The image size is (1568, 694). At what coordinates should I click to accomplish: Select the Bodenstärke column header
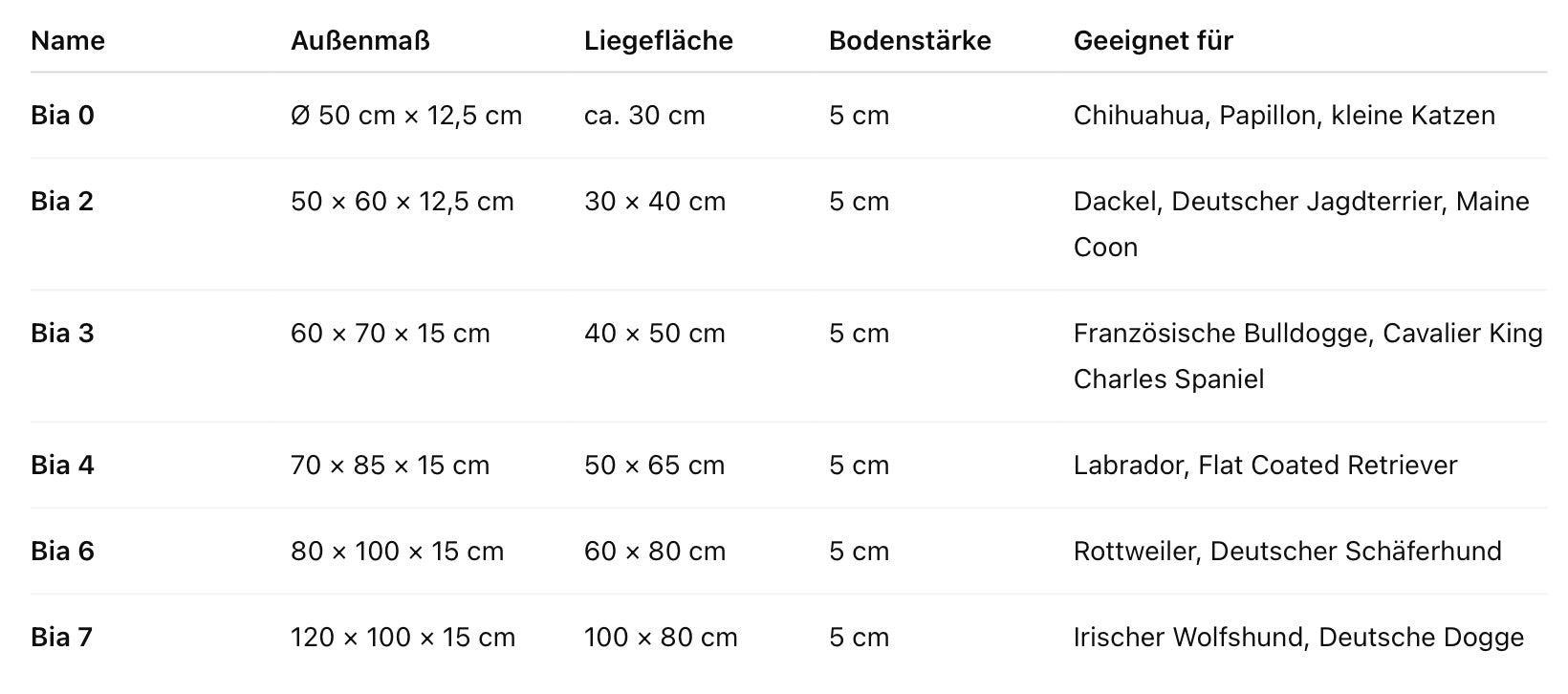tap(910, 41)
